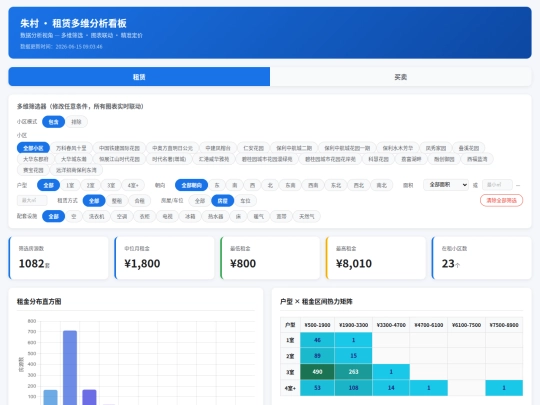Filter orientation by 东北
The height and width of the screenshot is (405, 540).
pyautogui.click(x=336, y=185)
